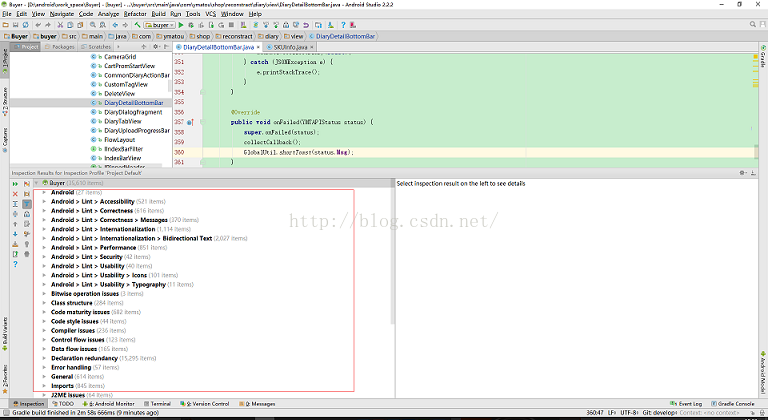Open the Android Monitor tool window

tap(109, 404)
